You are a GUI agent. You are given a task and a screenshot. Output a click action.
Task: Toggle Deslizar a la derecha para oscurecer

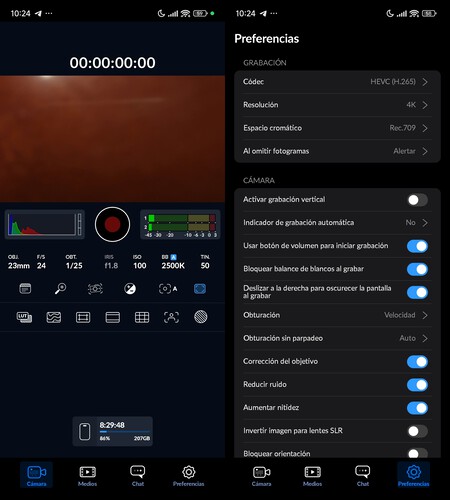[417, 292]
